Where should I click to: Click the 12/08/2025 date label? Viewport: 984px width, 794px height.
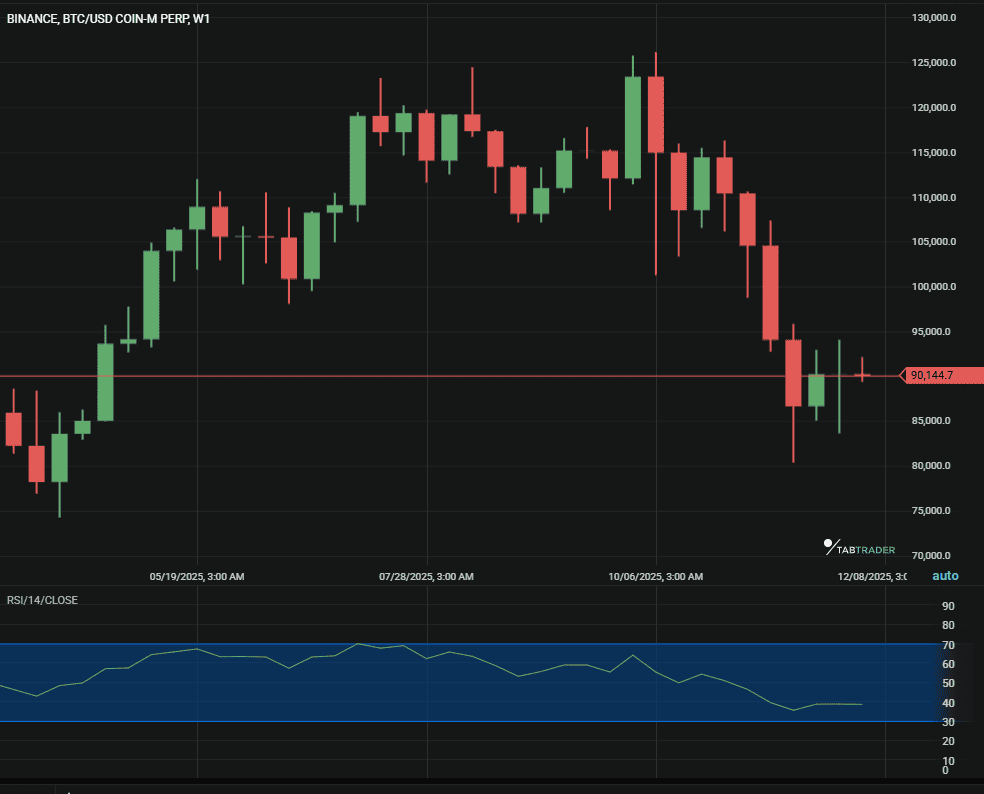click(871, 577)
